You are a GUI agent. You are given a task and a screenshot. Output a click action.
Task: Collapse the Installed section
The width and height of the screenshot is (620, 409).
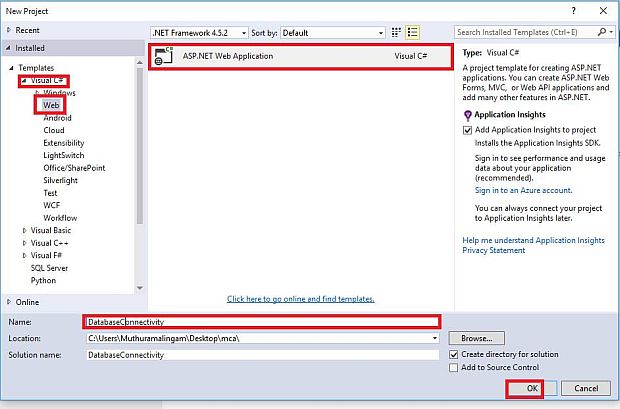(8, 48)
